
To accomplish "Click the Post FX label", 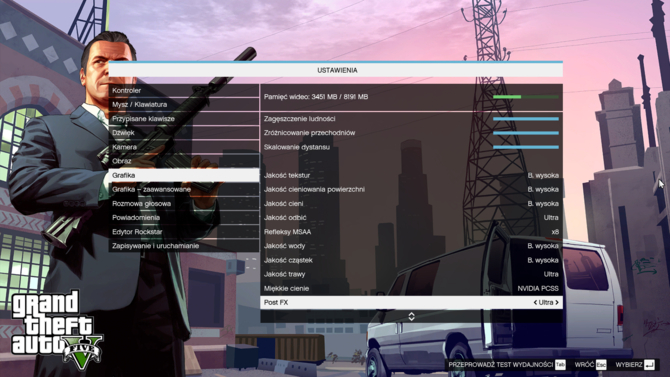I will point(276,303).
